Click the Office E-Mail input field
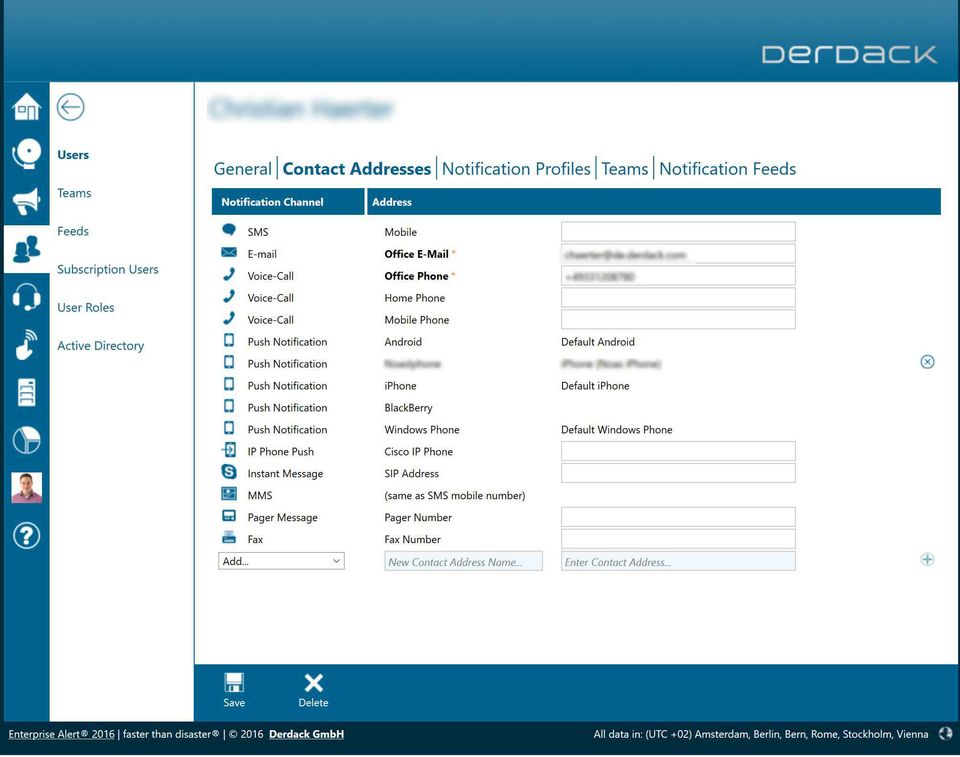The image size is (960, 757). [x=678, y=254]
